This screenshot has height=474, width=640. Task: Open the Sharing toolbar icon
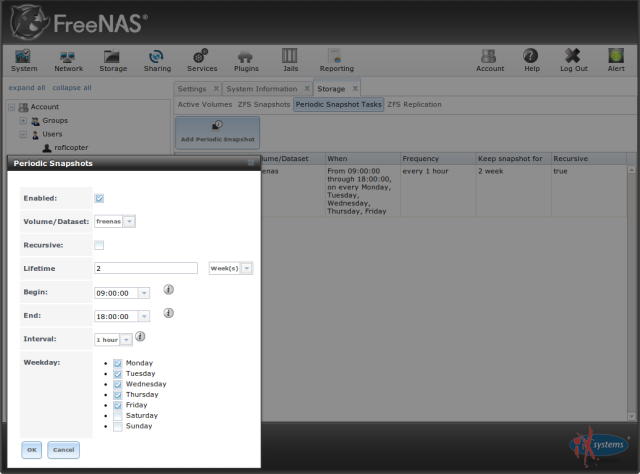(157, 60)
